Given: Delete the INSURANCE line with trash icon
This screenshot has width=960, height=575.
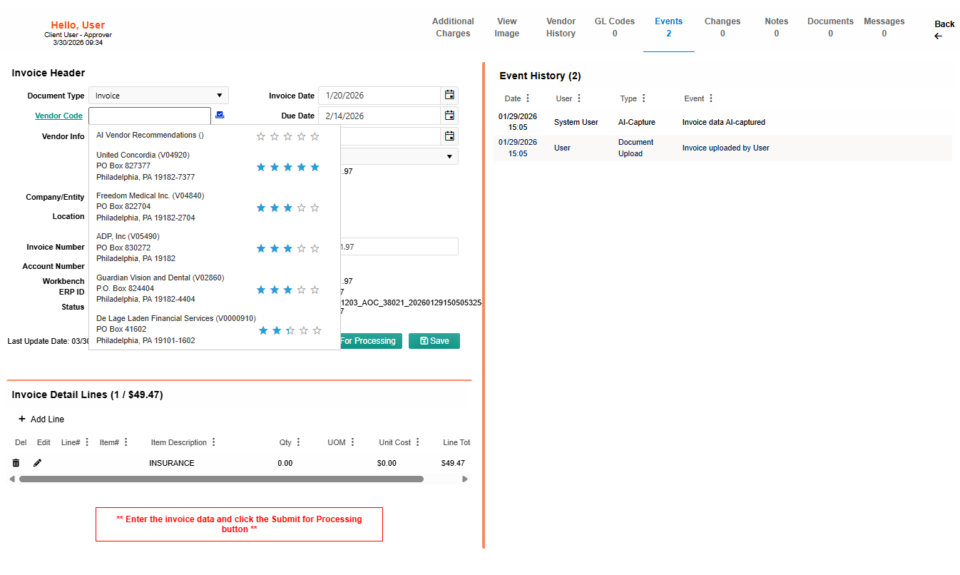Looking at the screenshot, I should (15, 463).
